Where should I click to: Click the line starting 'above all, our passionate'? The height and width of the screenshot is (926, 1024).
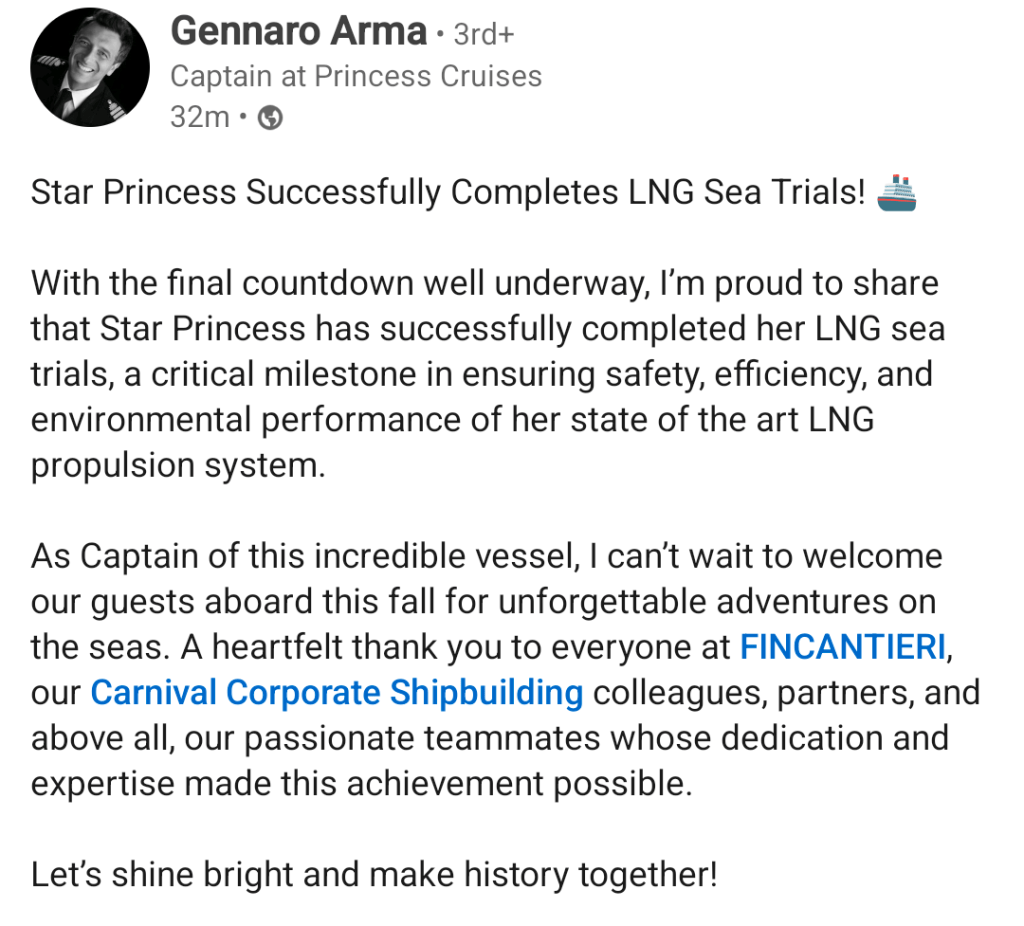[x=489, y=739]
